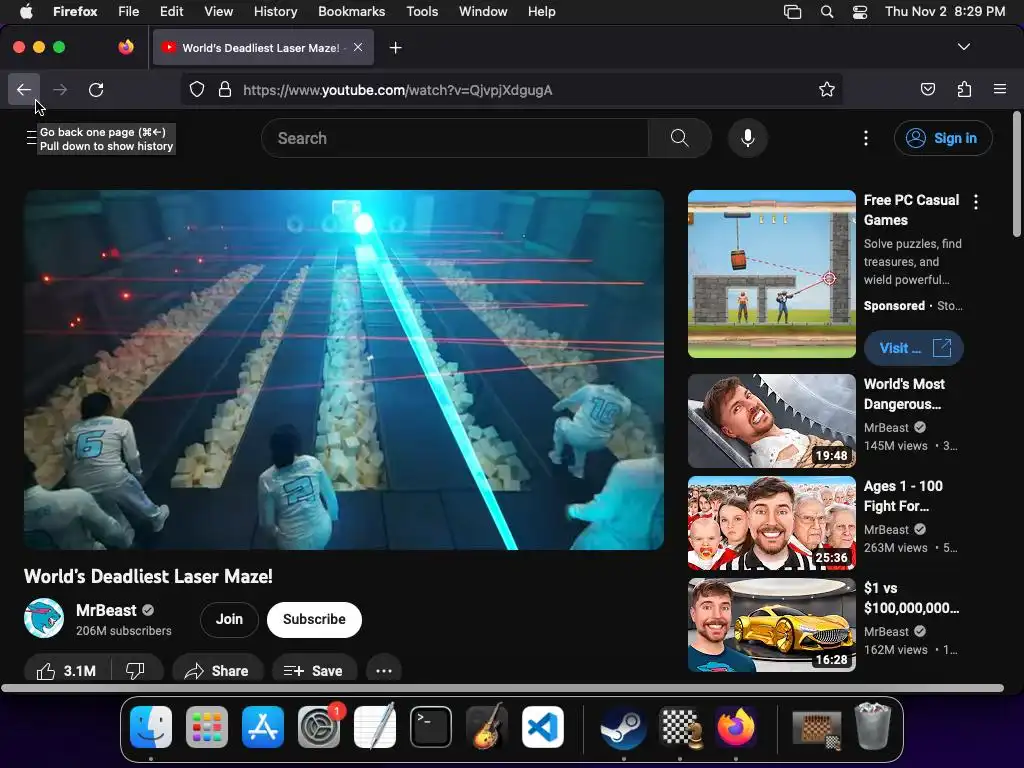Open the Chess app from the Dock
The image size is (1024, 768).
coord(680,727)
